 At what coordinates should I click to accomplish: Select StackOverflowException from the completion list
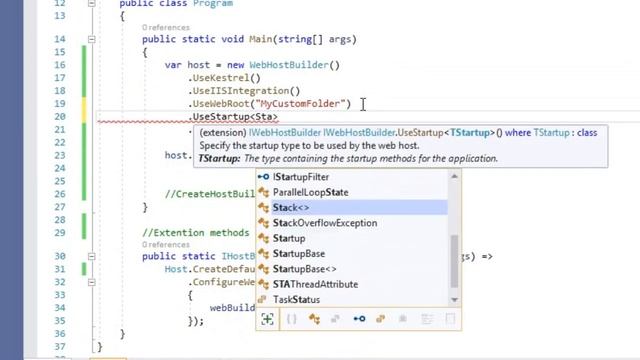[x=352, y=223]
